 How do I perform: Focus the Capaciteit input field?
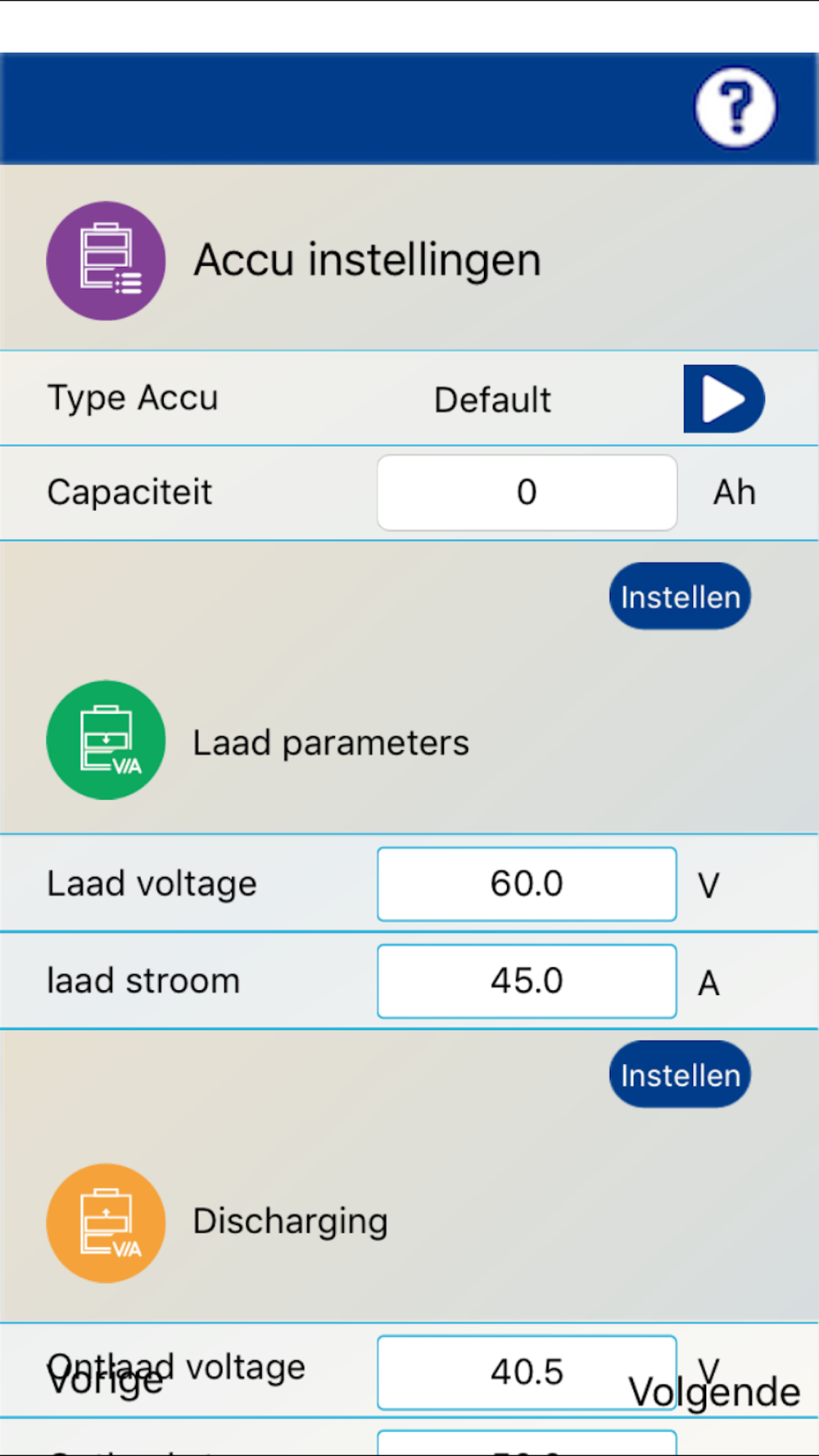[527, 493]
